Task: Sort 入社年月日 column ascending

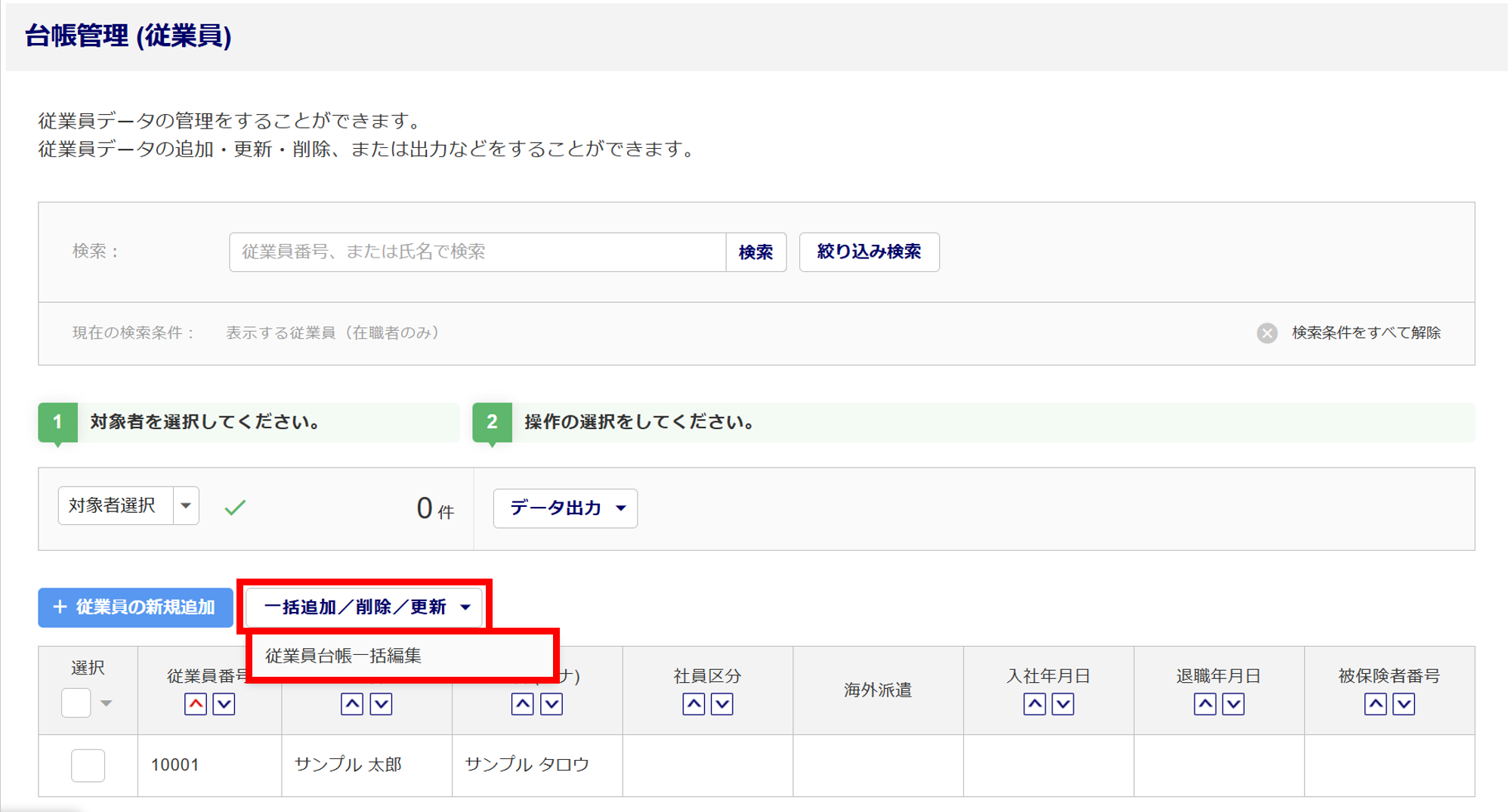Action: (1034, 704)
